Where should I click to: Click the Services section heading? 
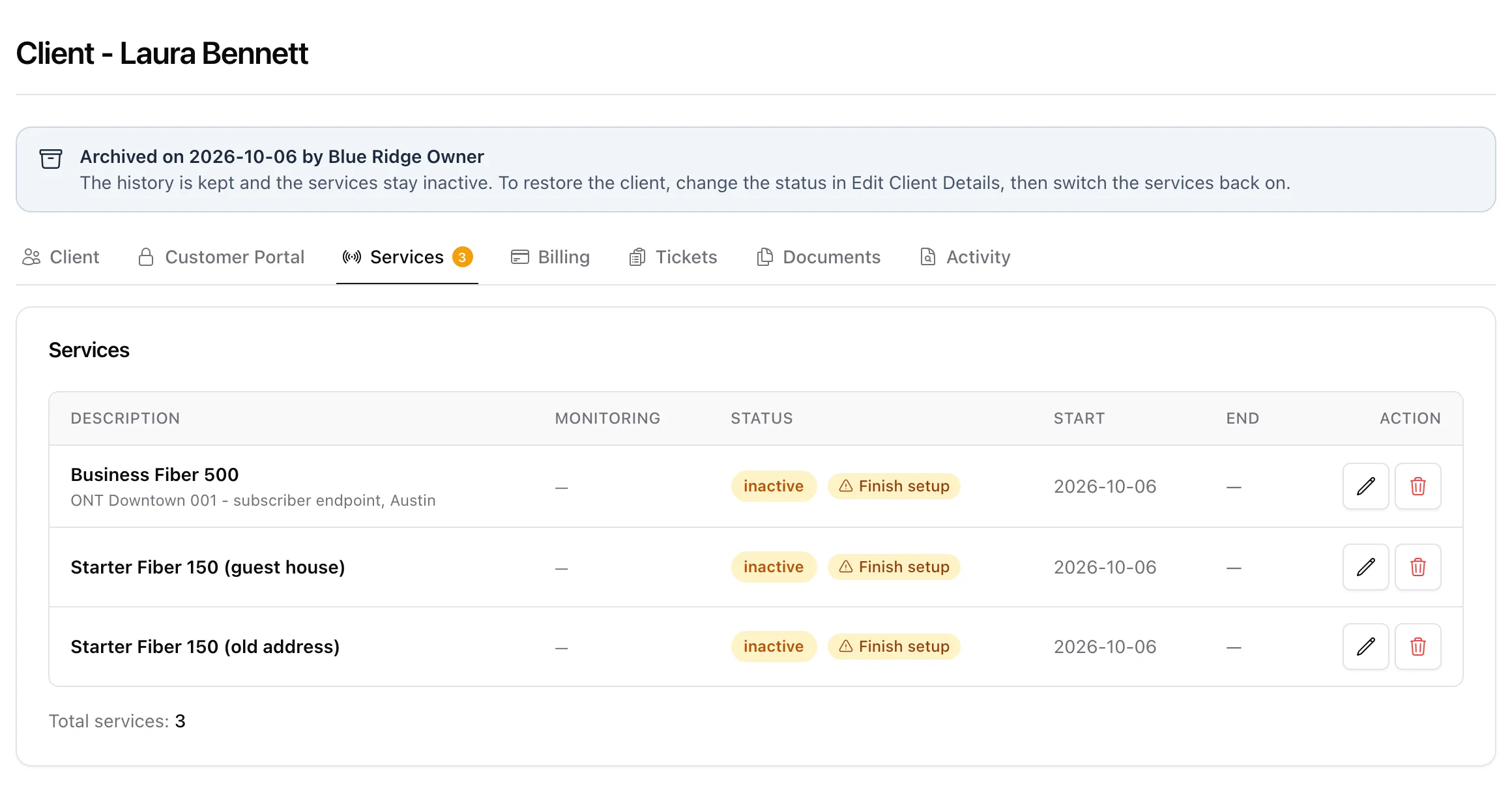(89, 350)
